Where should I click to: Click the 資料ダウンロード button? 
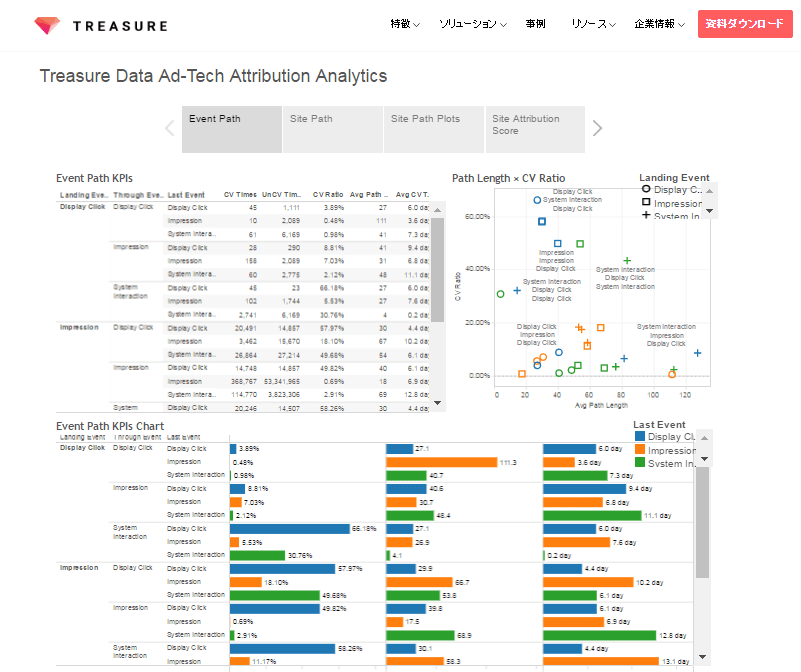click(745, 24)
